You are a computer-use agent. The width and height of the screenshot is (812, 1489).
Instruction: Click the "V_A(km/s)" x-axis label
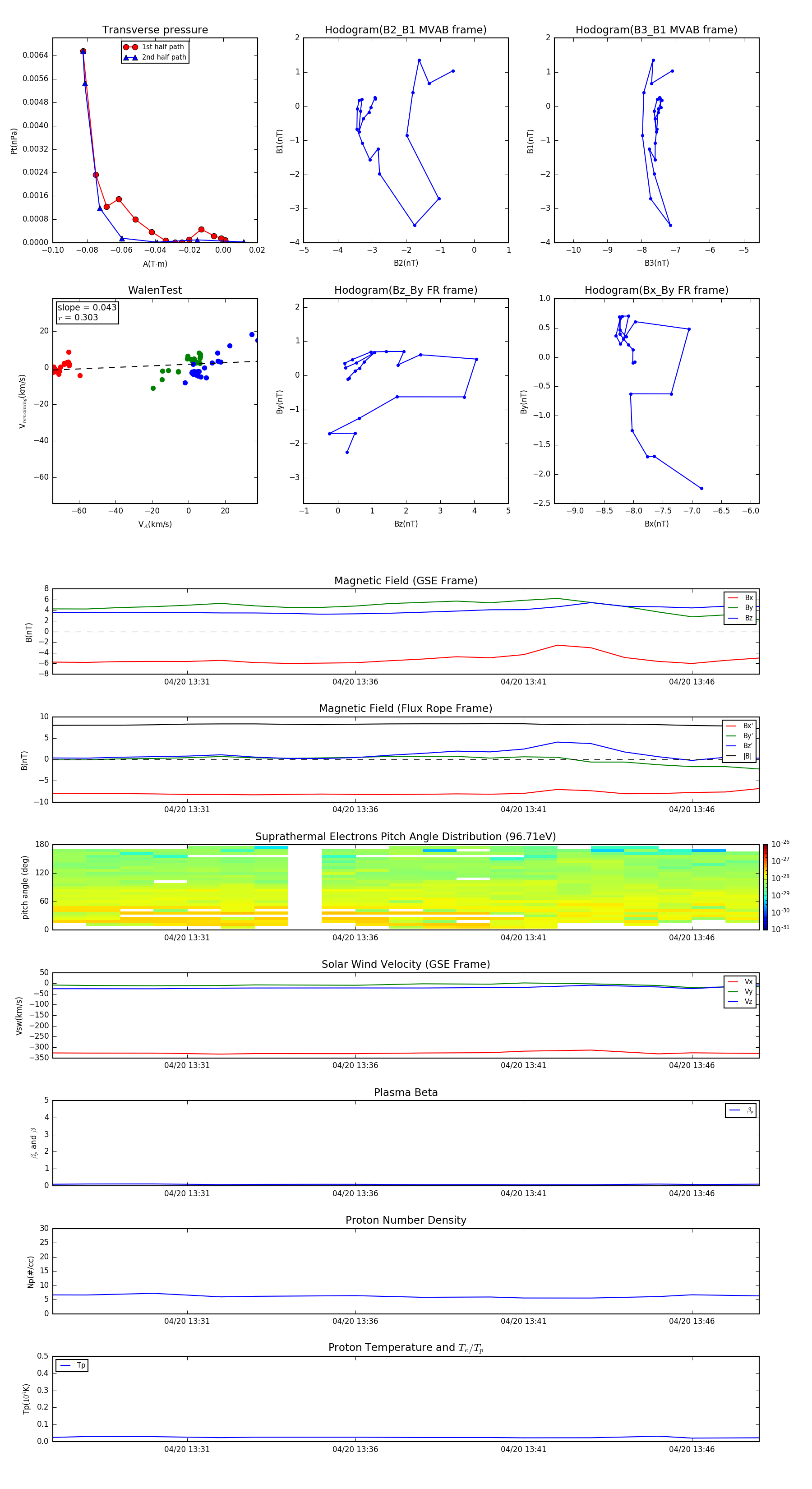155,524
